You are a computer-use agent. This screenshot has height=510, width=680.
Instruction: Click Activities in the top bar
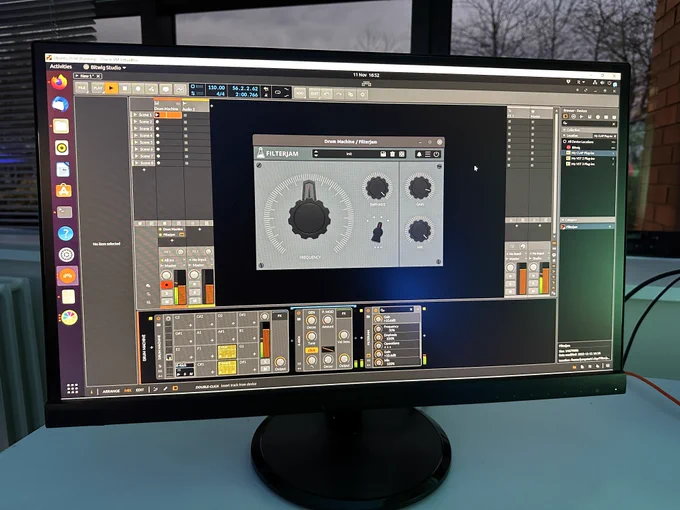click(x=61, y=66)
